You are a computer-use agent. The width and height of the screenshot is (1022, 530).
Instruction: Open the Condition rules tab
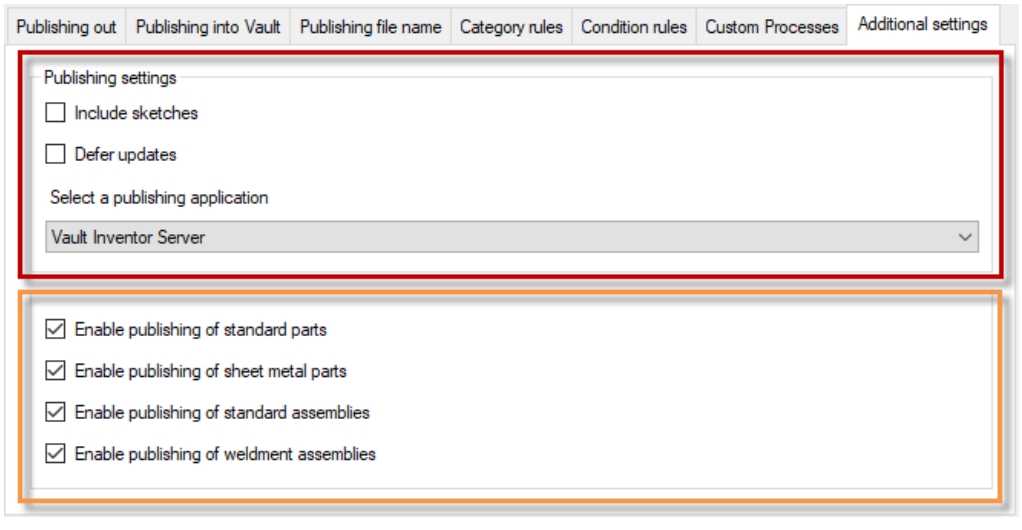pos(634,27)
